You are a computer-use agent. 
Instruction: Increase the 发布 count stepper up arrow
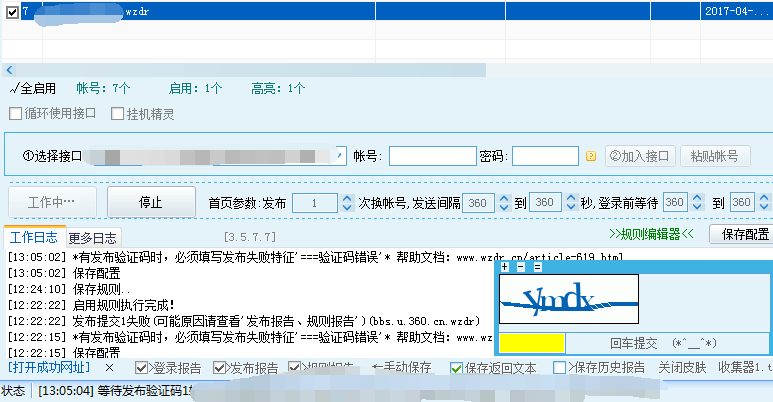(347, 198)
